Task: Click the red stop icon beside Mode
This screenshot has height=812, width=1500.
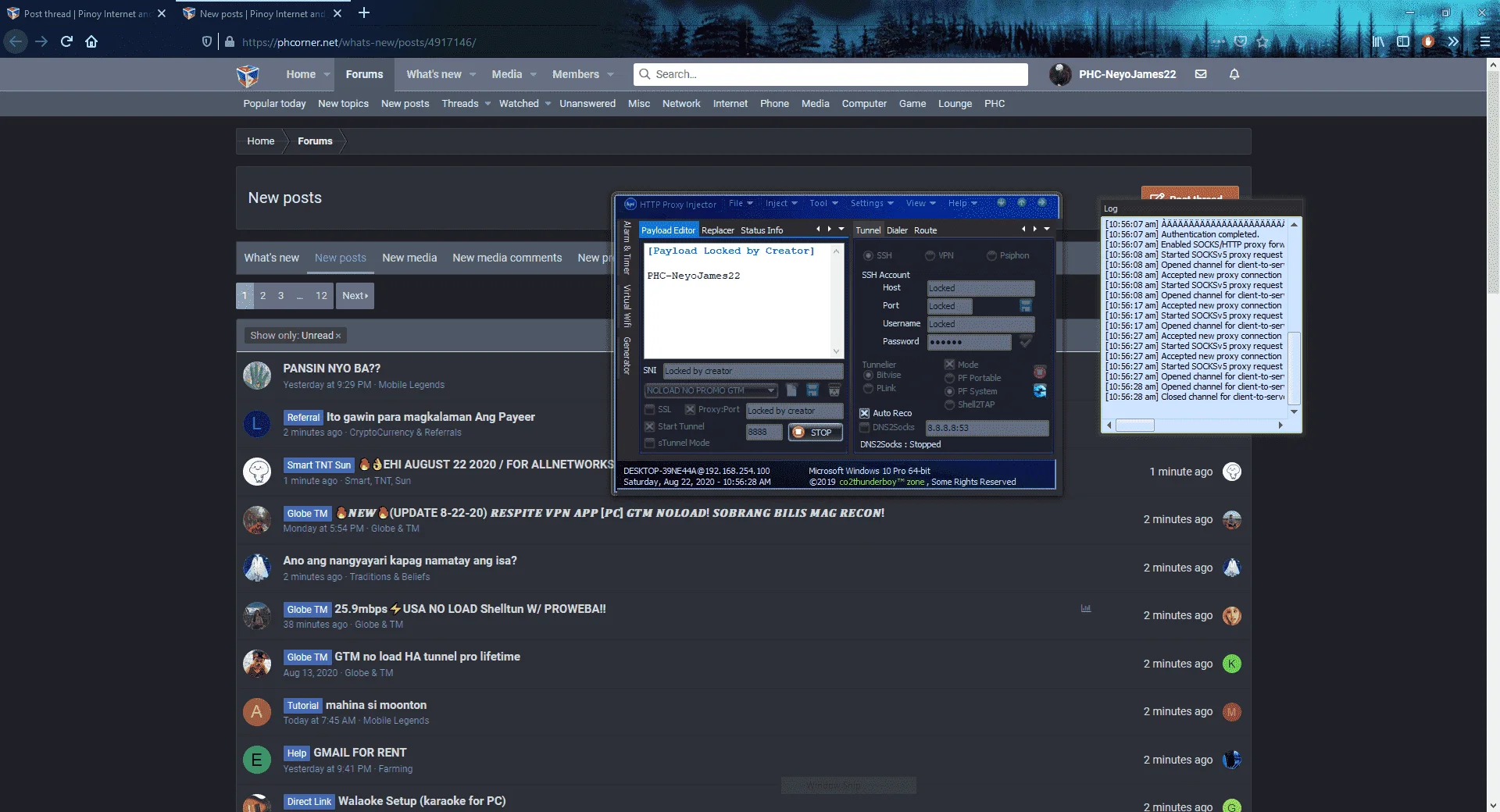Action: [1040, 372]
